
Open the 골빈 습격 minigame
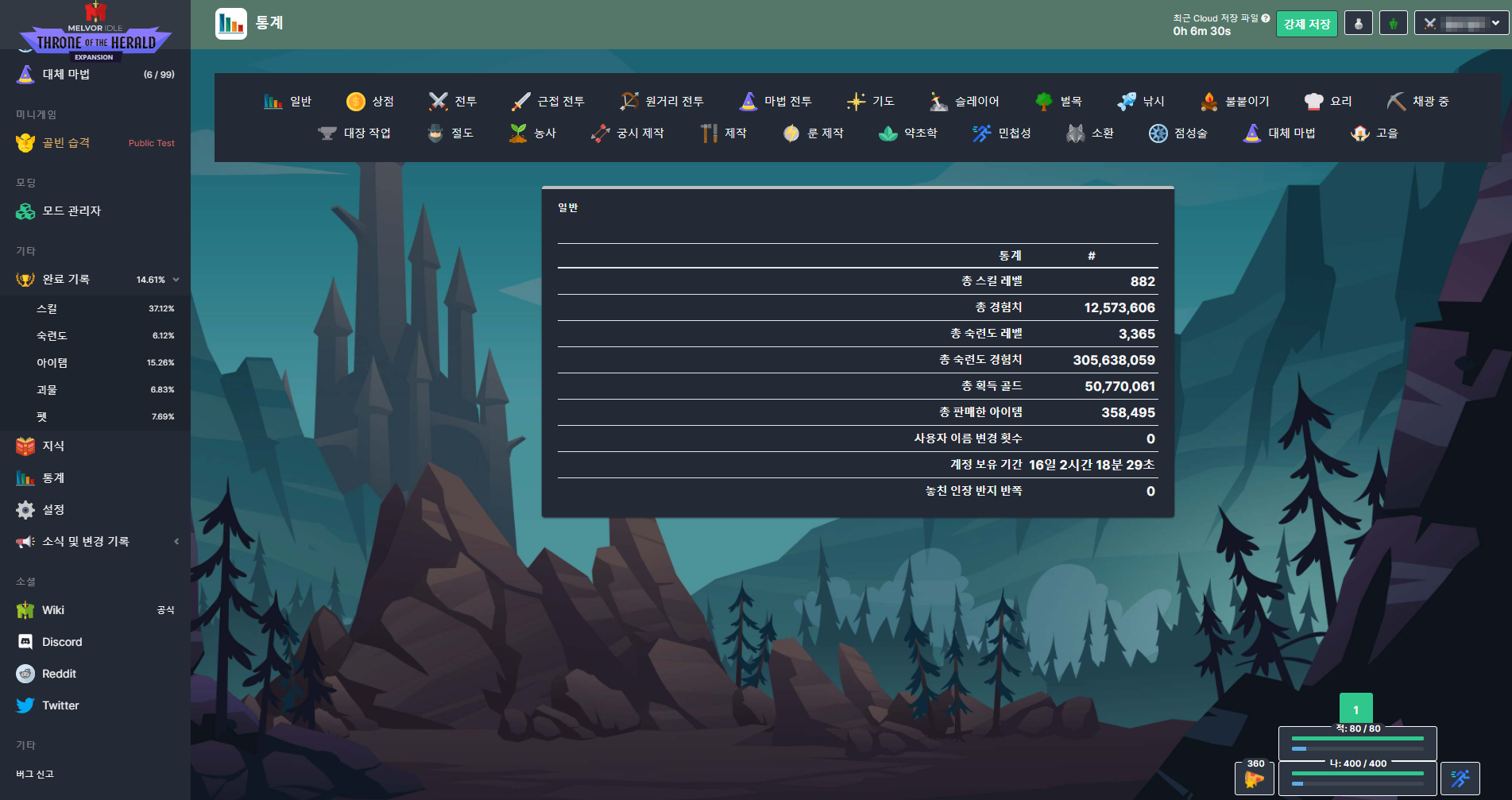click(x=95, y=143)
